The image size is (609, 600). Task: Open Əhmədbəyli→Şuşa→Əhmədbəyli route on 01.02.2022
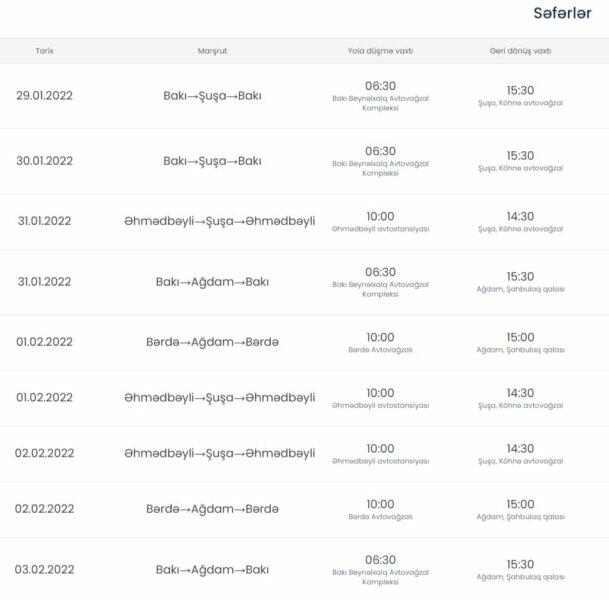(219, 398)
